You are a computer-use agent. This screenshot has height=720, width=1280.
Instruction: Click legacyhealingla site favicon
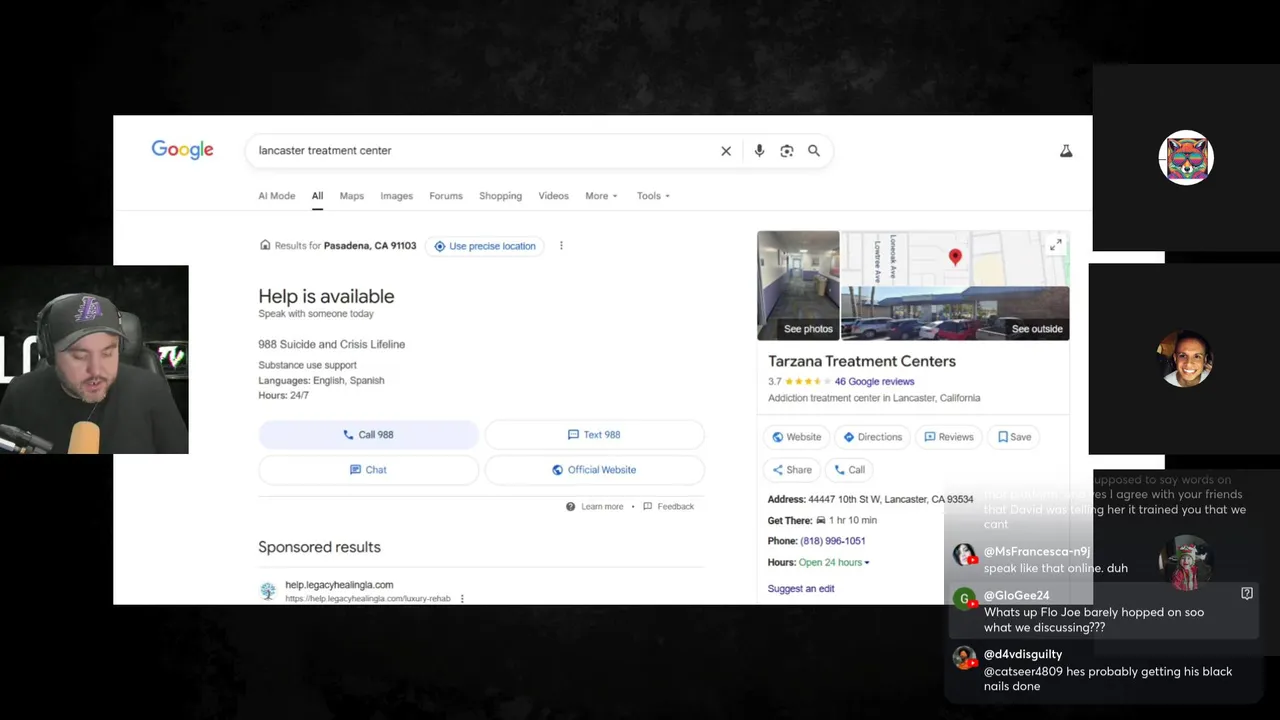(x=268, y=591)
